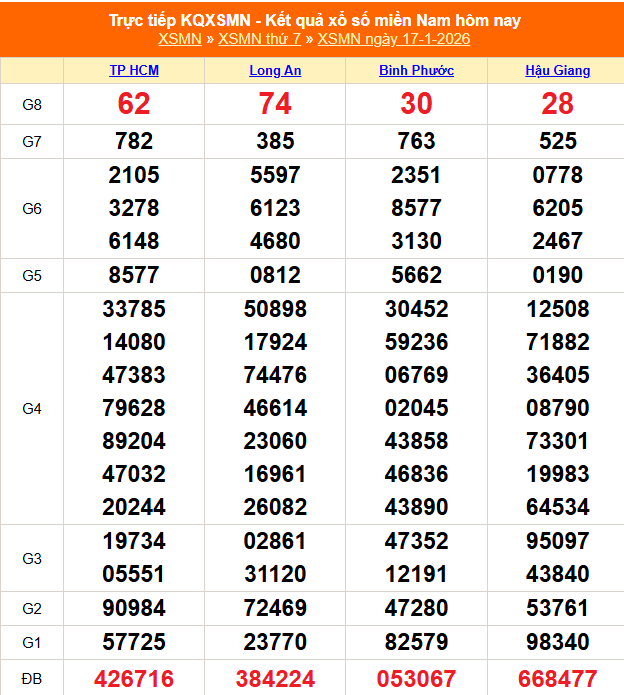Image resolution: width=624 pixels, height=695 pixels.
Task: Click TP HCM special prize number 426716
Action: (x=134, y=679)
